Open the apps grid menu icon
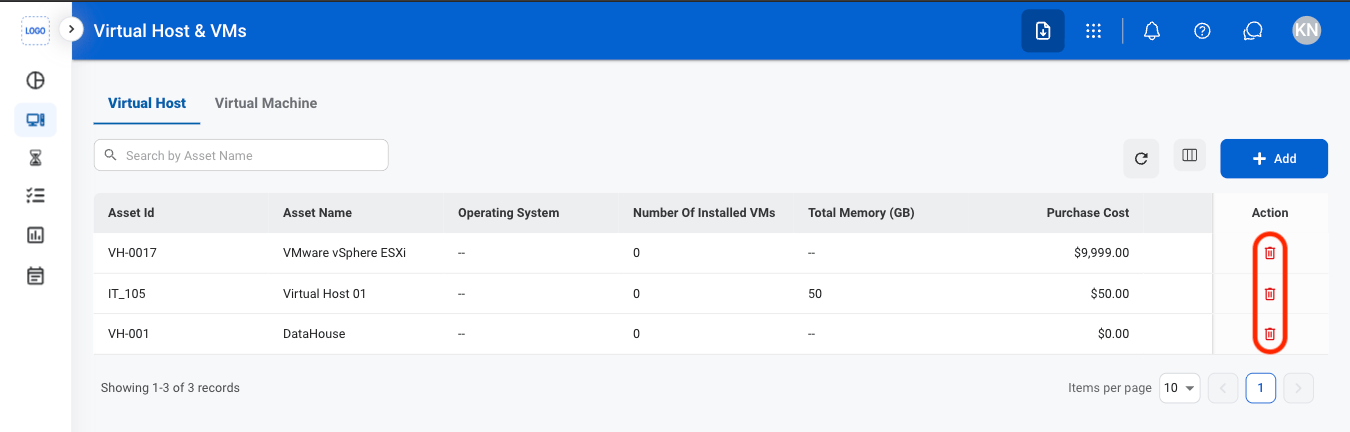 pos(1093,31)
